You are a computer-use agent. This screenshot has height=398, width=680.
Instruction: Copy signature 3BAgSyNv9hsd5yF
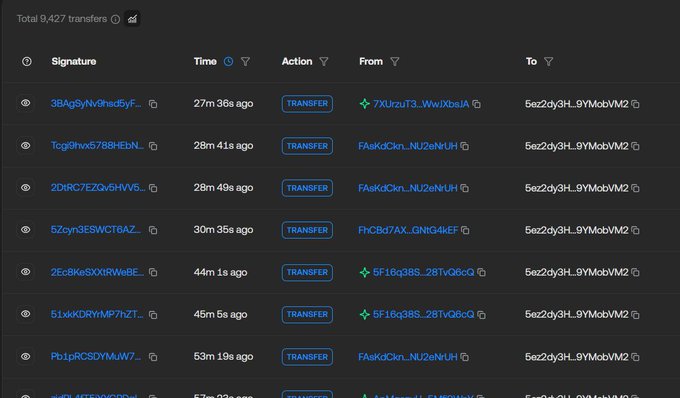[x=153, y=104]
